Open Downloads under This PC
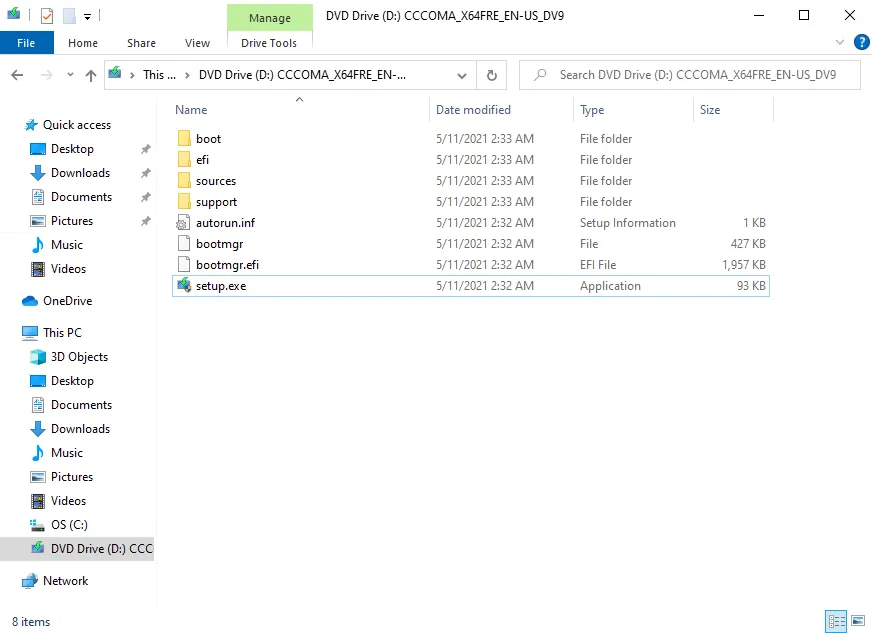The image size is (872, 633). (81, 428)
